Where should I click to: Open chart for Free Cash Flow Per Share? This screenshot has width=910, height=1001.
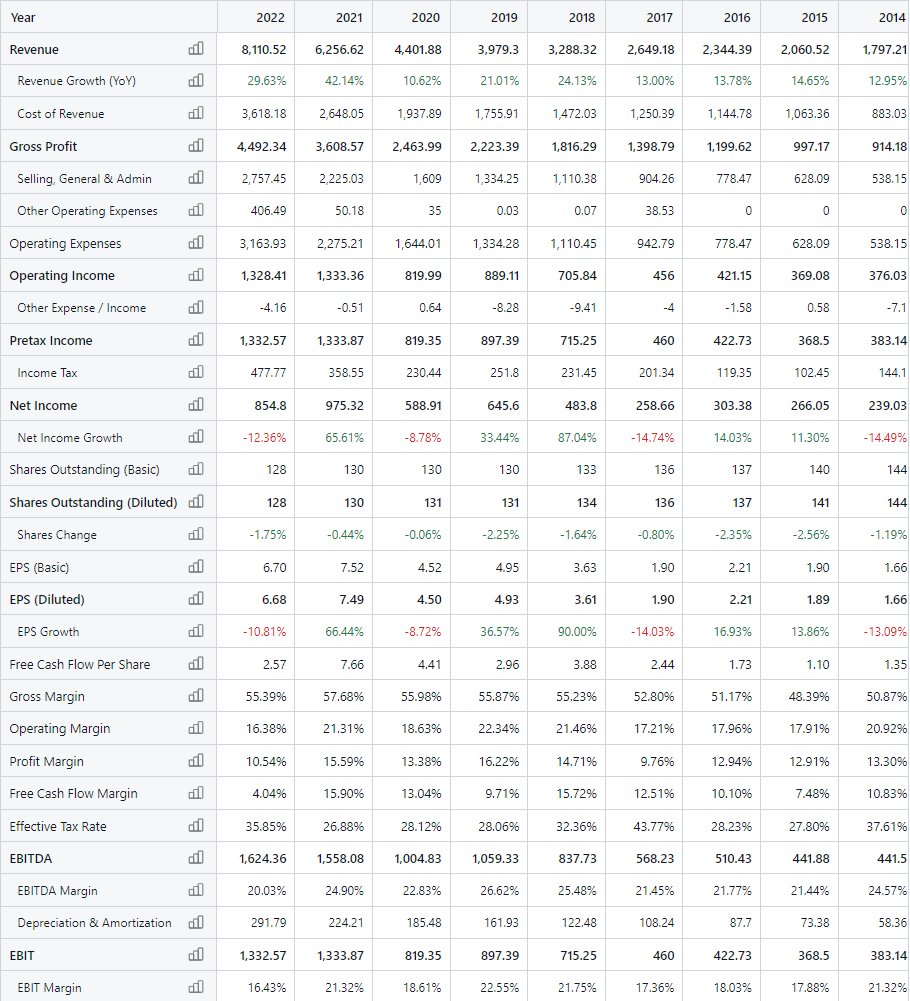pos(196,664)
